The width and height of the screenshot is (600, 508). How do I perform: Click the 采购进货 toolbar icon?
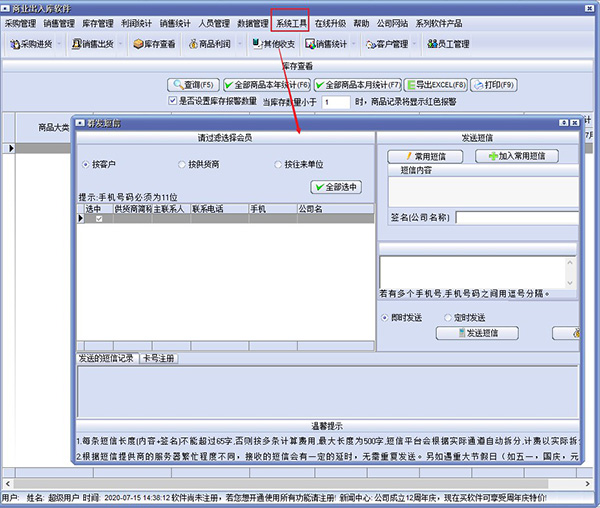coord(15,44)
